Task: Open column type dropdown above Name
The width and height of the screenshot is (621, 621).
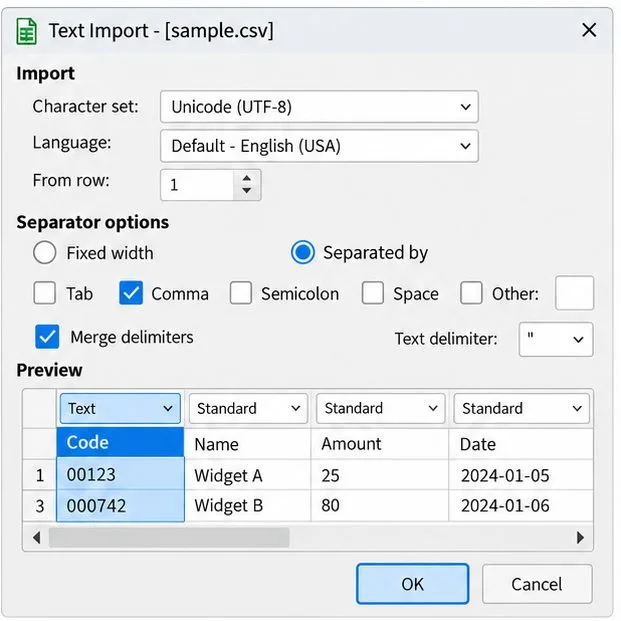Action: 248,408
